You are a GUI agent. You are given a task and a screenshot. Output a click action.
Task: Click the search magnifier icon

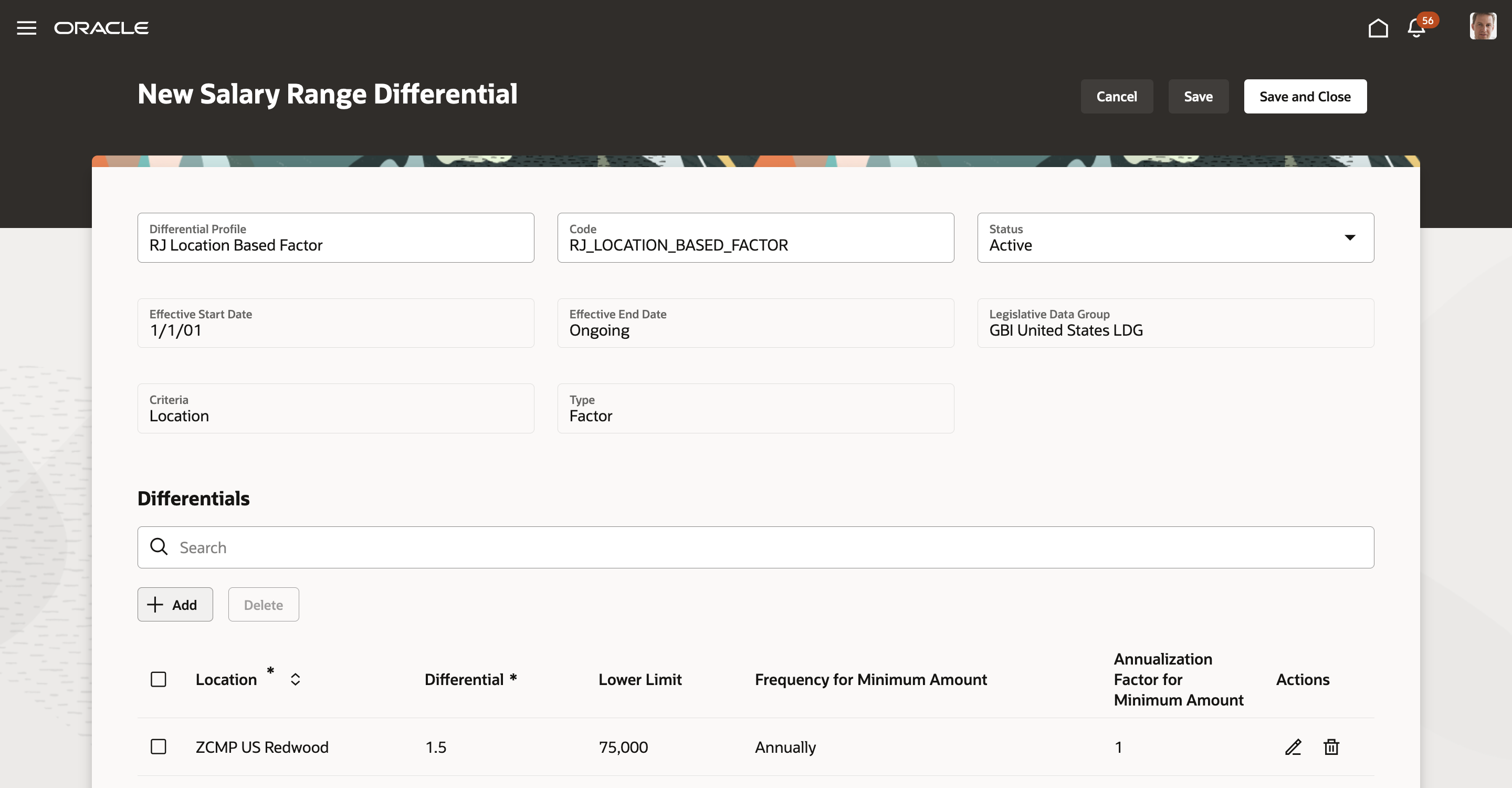point(159,547)
